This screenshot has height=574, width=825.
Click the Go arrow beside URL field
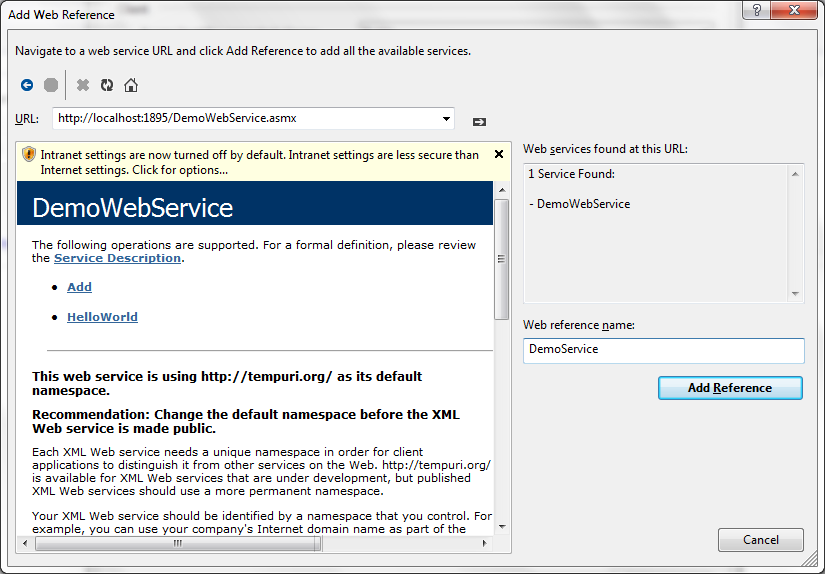click(x=479, y=121)
